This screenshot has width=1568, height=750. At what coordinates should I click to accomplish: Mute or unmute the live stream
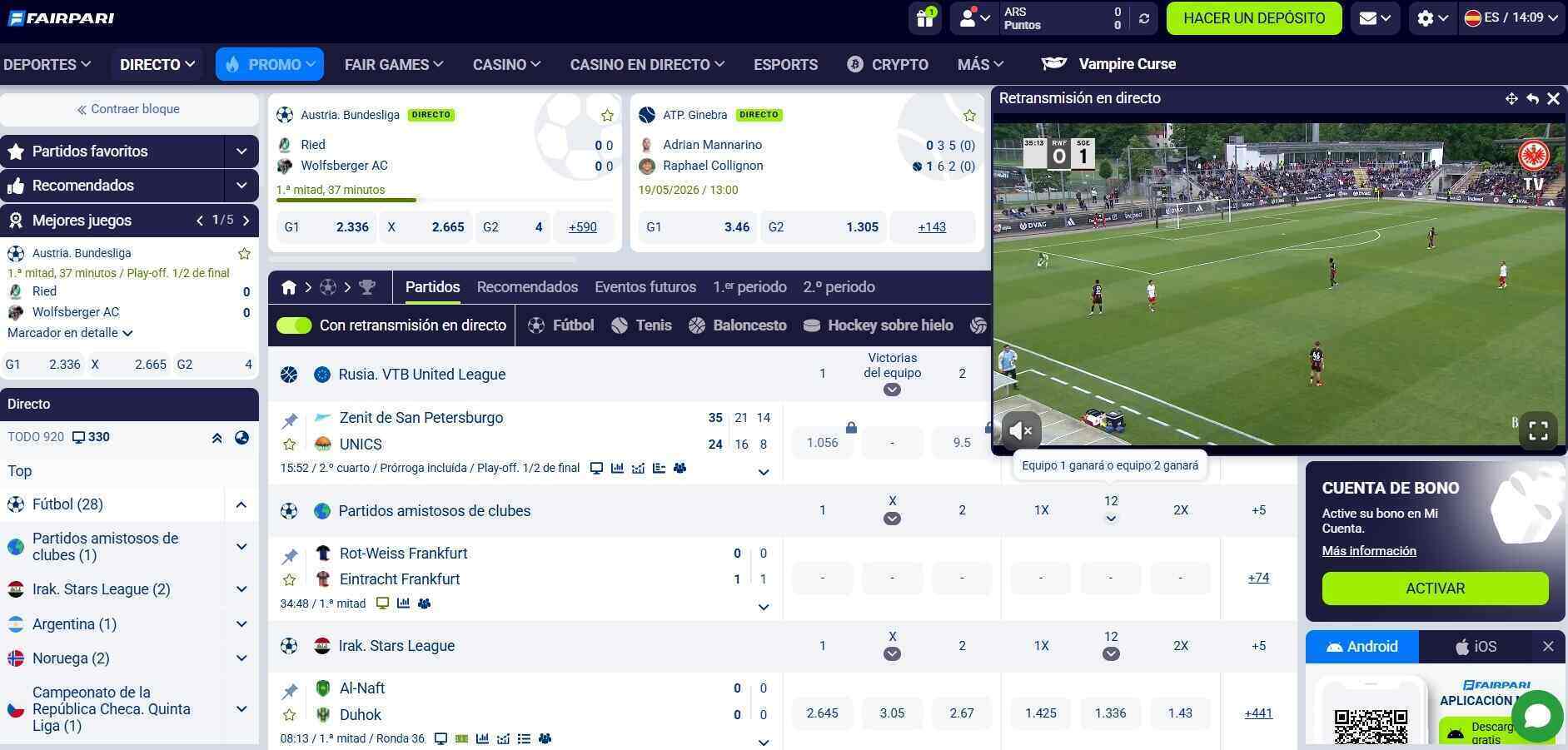(x=1021, y=430)
